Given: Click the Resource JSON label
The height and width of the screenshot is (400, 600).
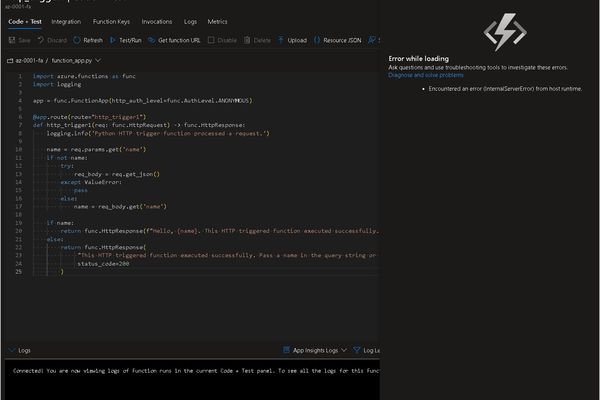Looking at the screenshot, I should [342, 40].
